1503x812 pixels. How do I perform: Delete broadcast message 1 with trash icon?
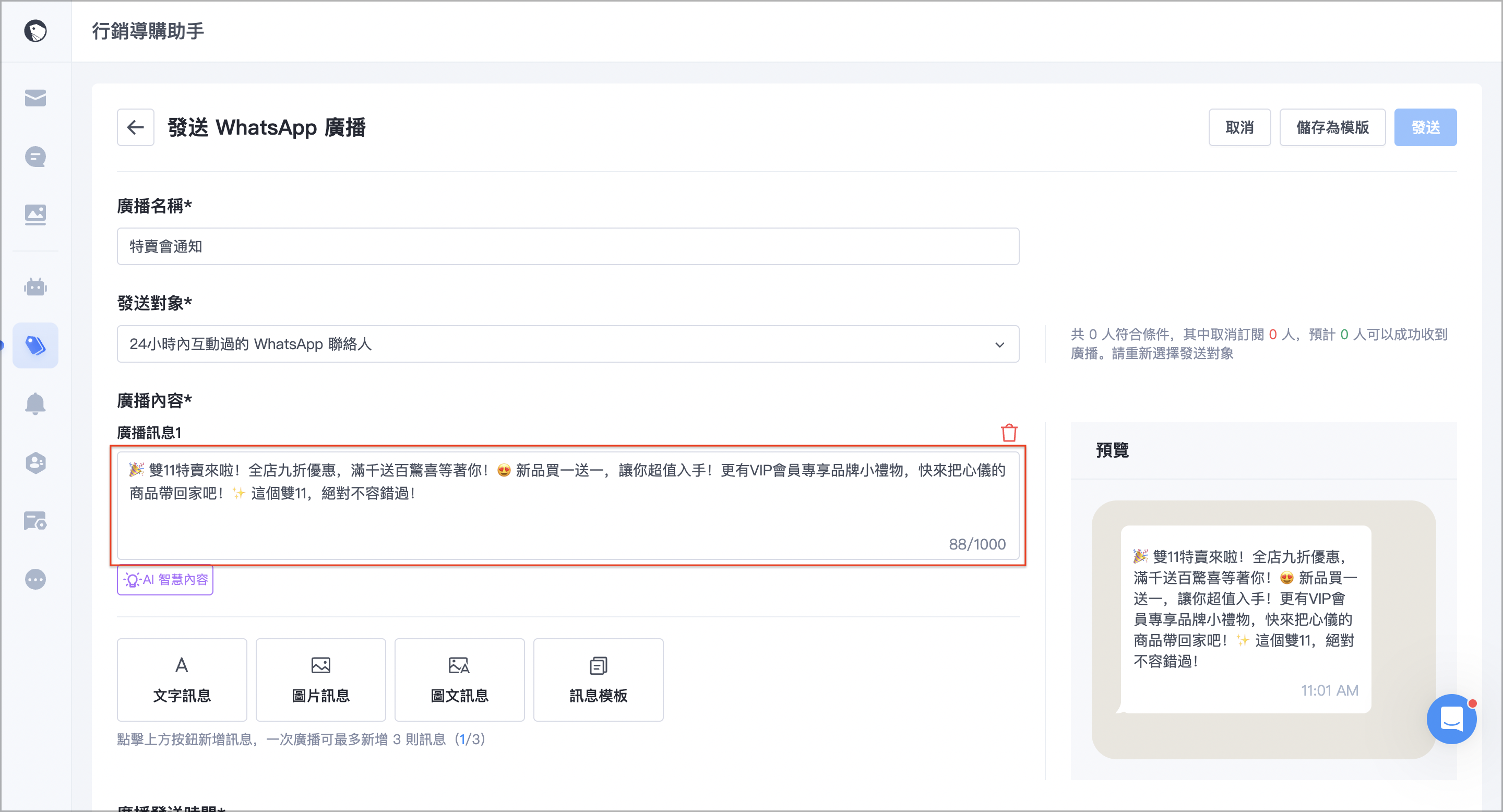[x=1009, y=433]
